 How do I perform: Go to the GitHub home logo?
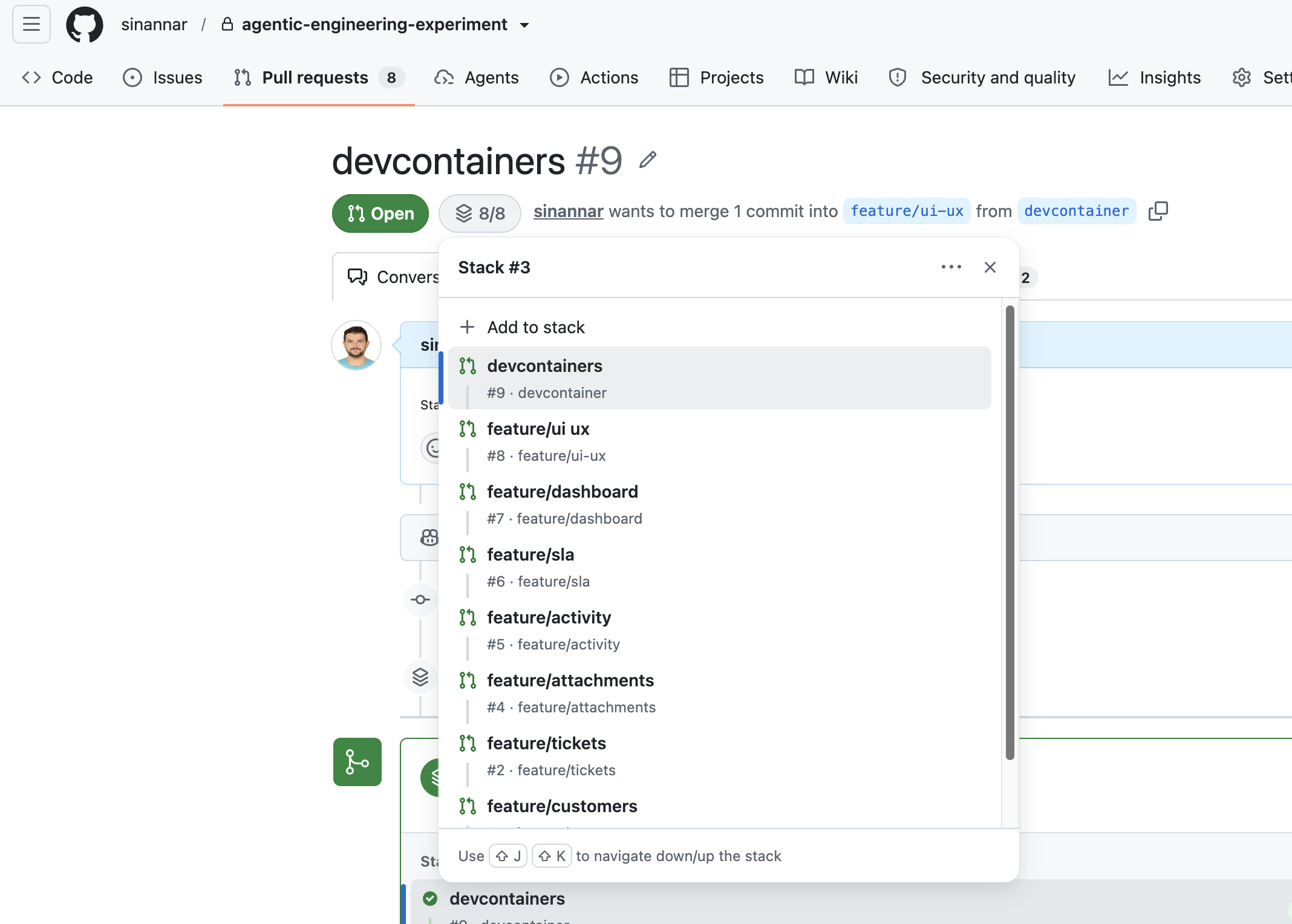click(x=85, y=25)
